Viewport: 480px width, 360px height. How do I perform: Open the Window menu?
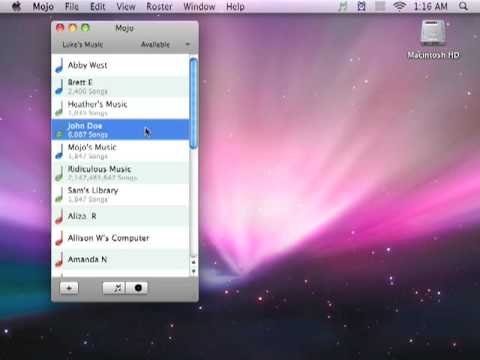point(199,7)
